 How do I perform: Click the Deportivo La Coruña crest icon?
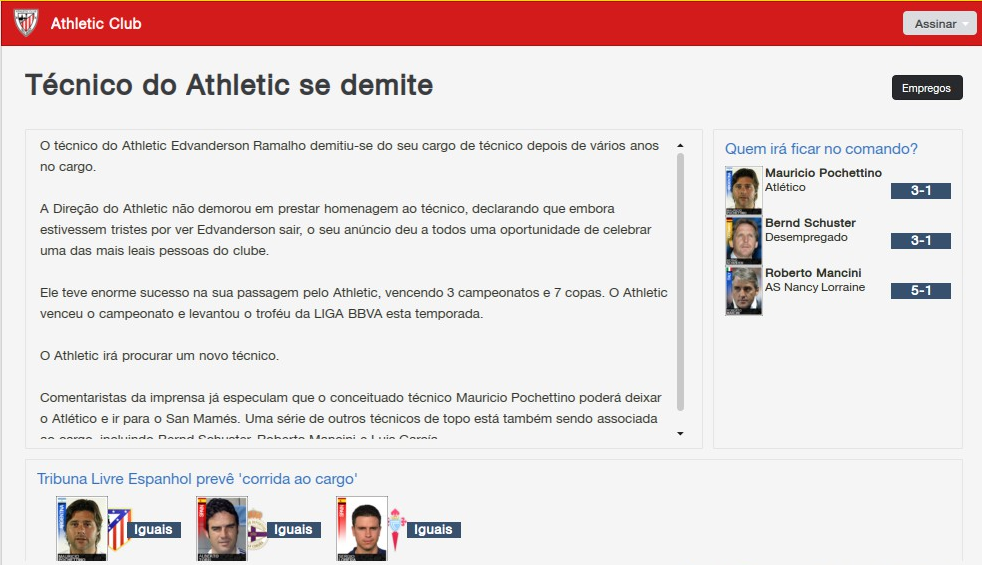coord(257,530)
